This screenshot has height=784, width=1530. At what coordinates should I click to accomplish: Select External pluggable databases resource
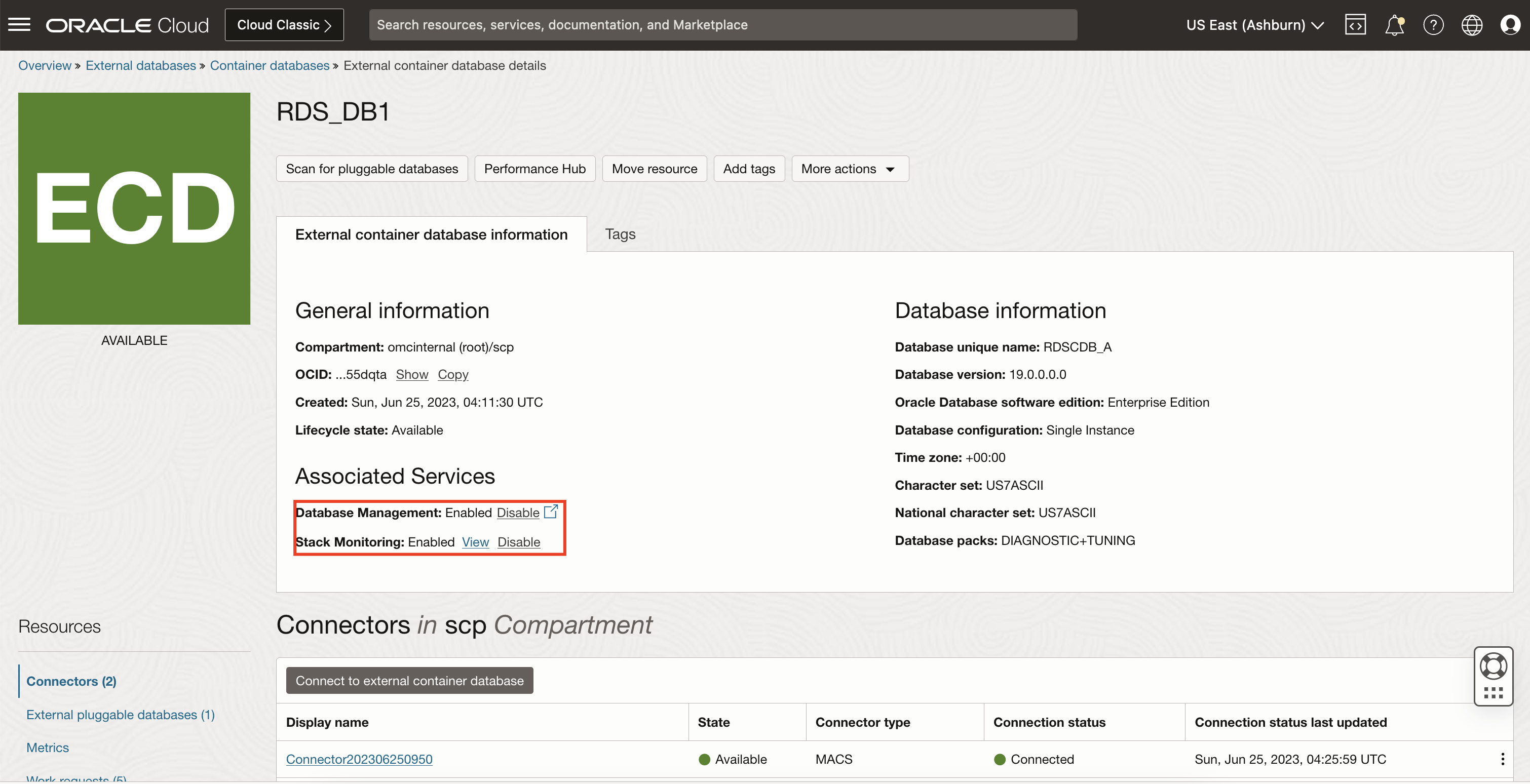(120, 715)
